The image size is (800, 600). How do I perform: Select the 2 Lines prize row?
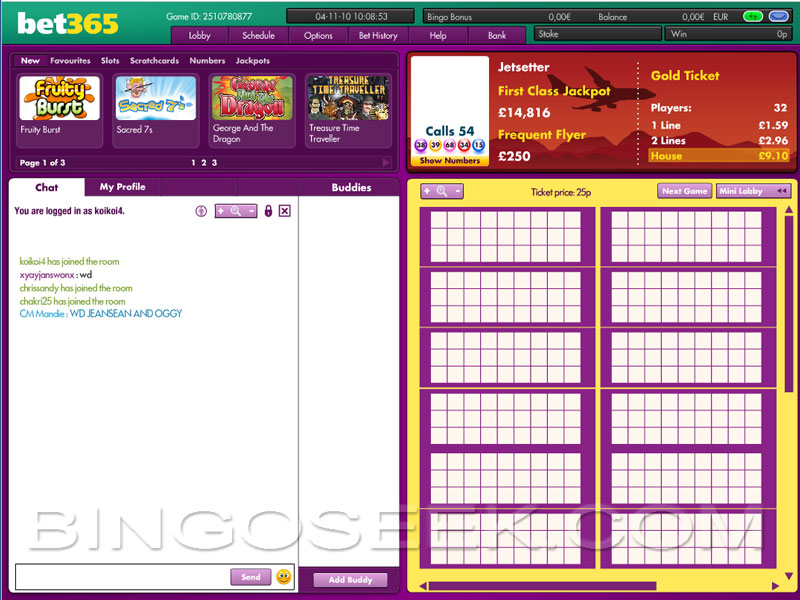[x=719, y=140]
